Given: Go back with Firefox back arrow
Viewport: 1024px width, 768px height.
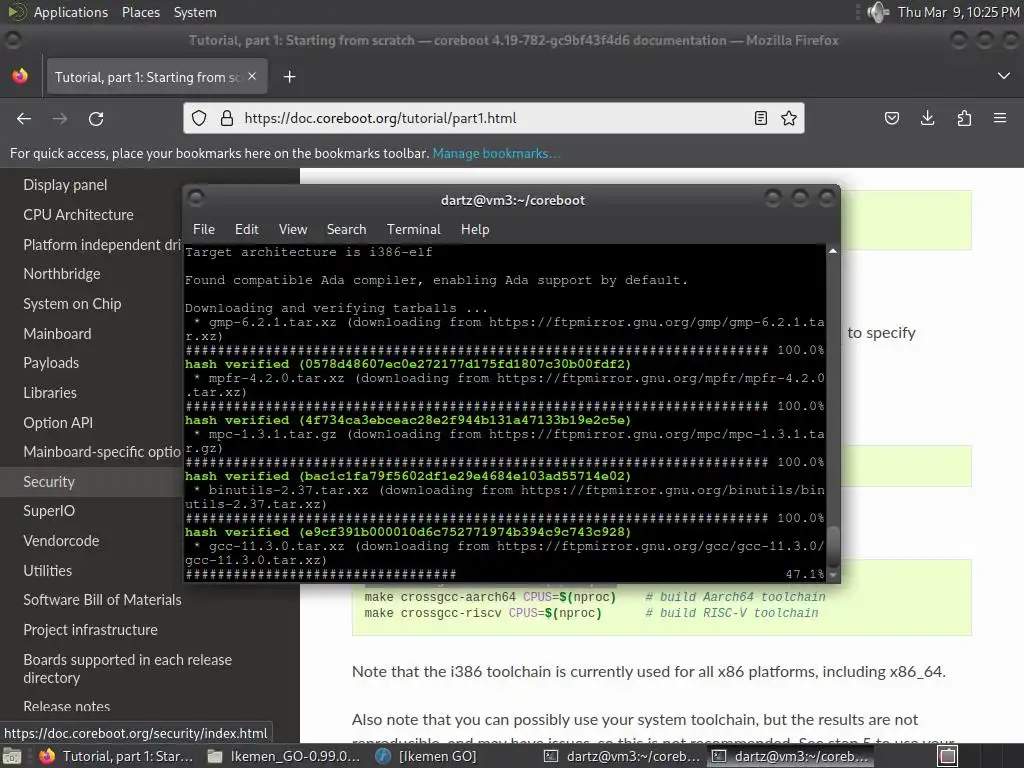Looking at the screenshot, I should [x=24, y=118].
